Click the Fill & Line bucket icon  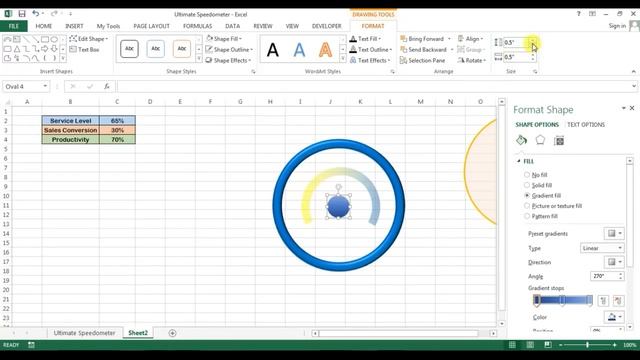click(521, 140)
